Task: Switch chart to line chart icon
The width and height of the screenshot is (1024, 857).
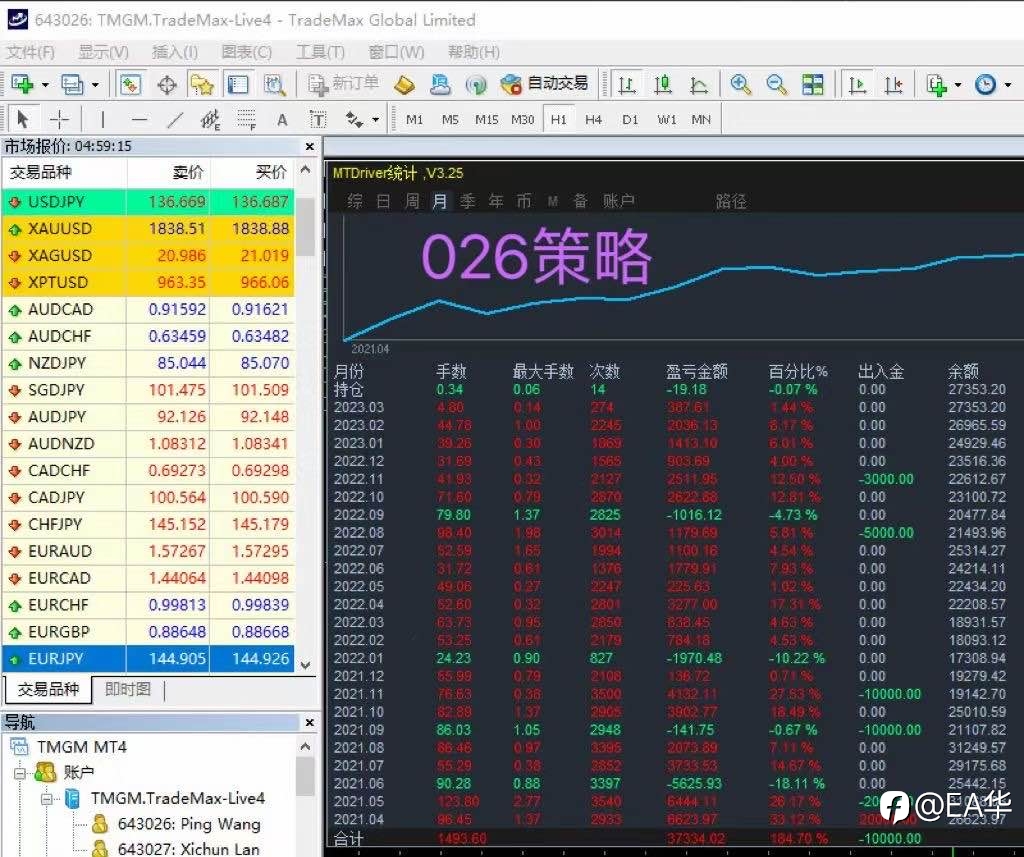Action: tap(699, 84)
